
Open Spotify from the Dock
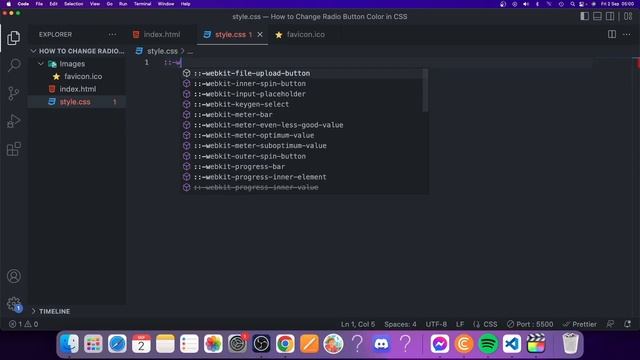pyautogui.click(x=488, y=344)
